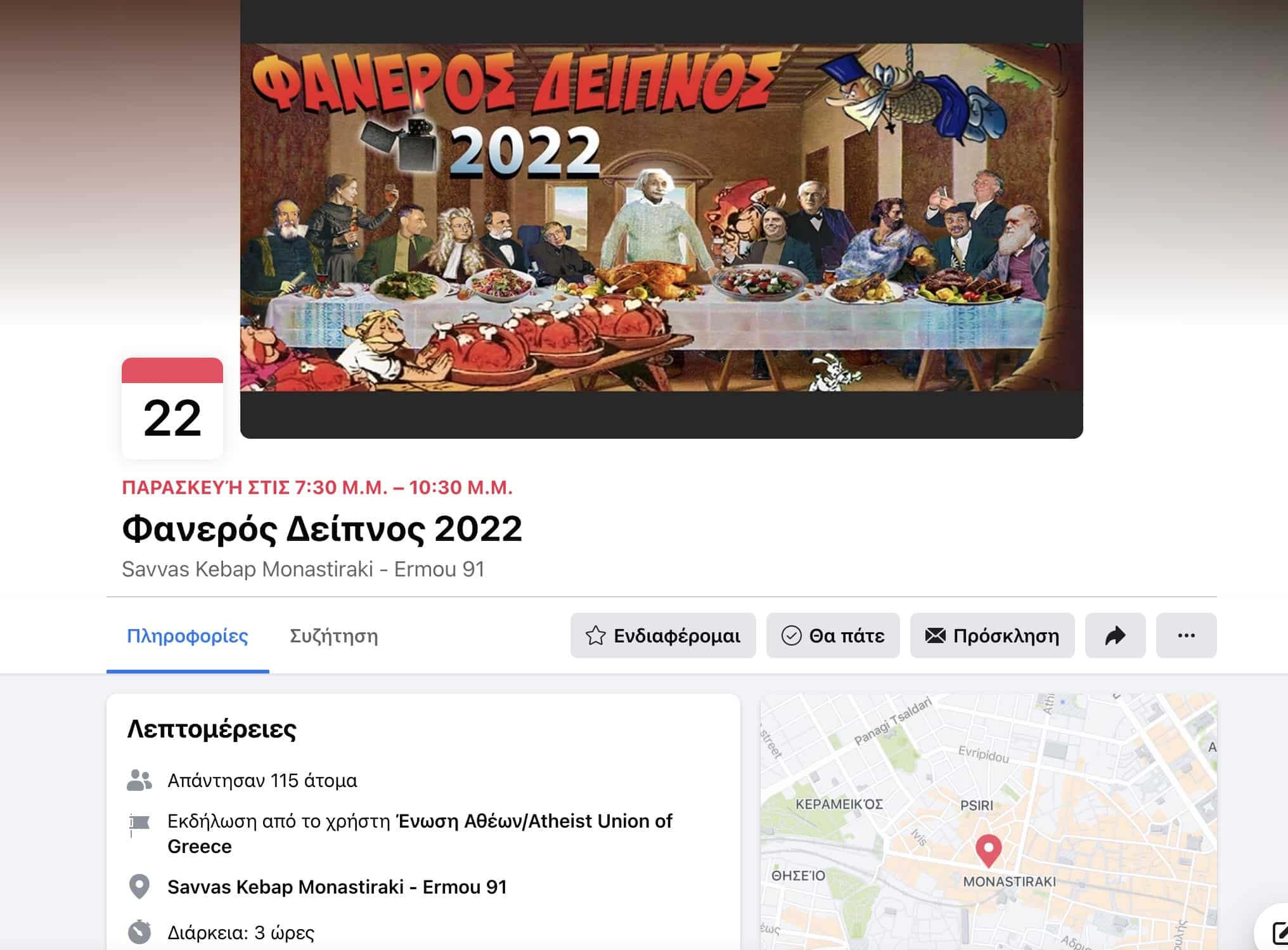Viewport: 1288px width, 950px height.
Task: Click the clock icon next to Διάρκεια
Action: [x=139, y=932]
